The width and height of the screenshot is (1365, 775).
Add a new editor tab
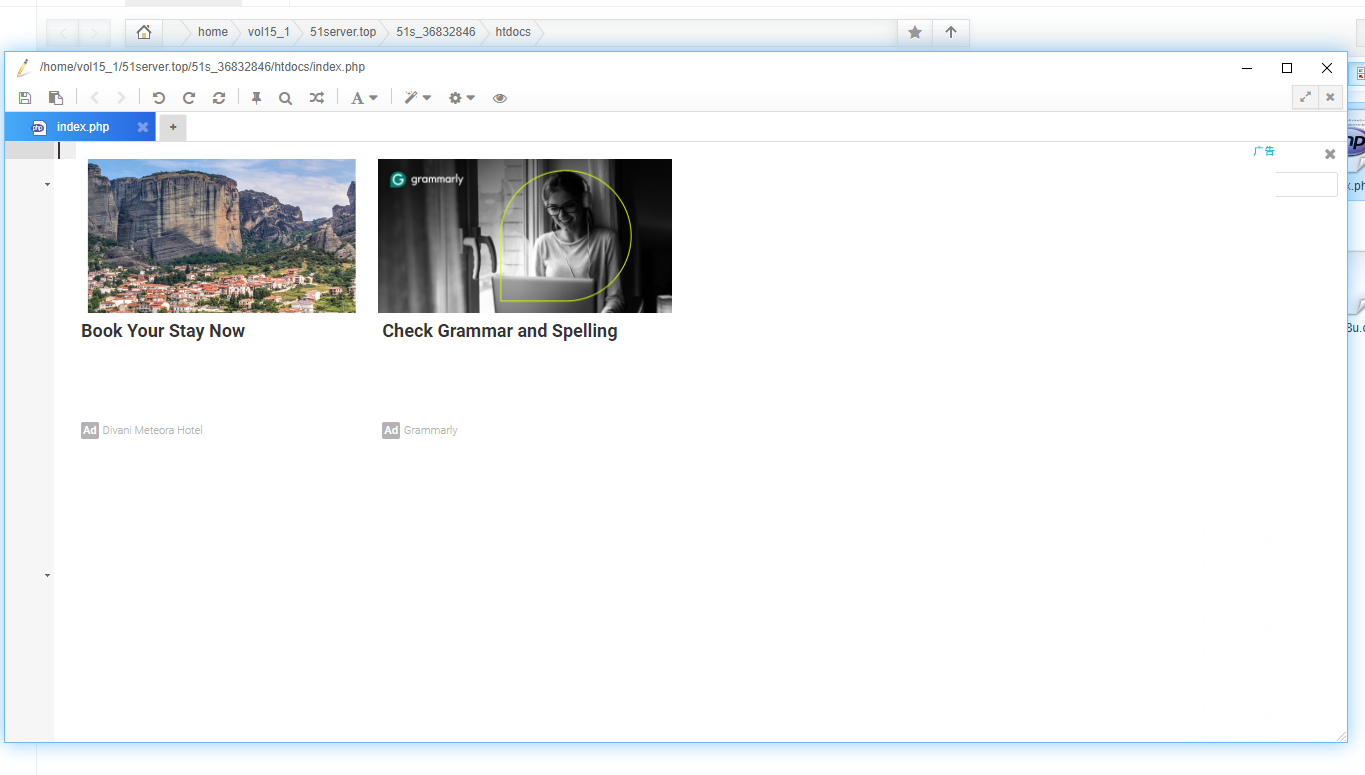(x=173, y=127)
